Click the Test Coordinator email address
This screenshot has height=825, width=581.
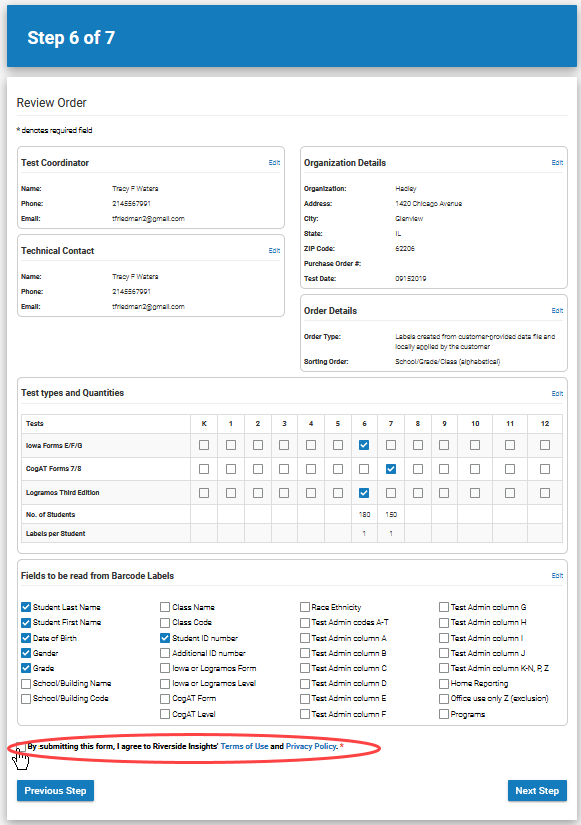pos(148,218)
